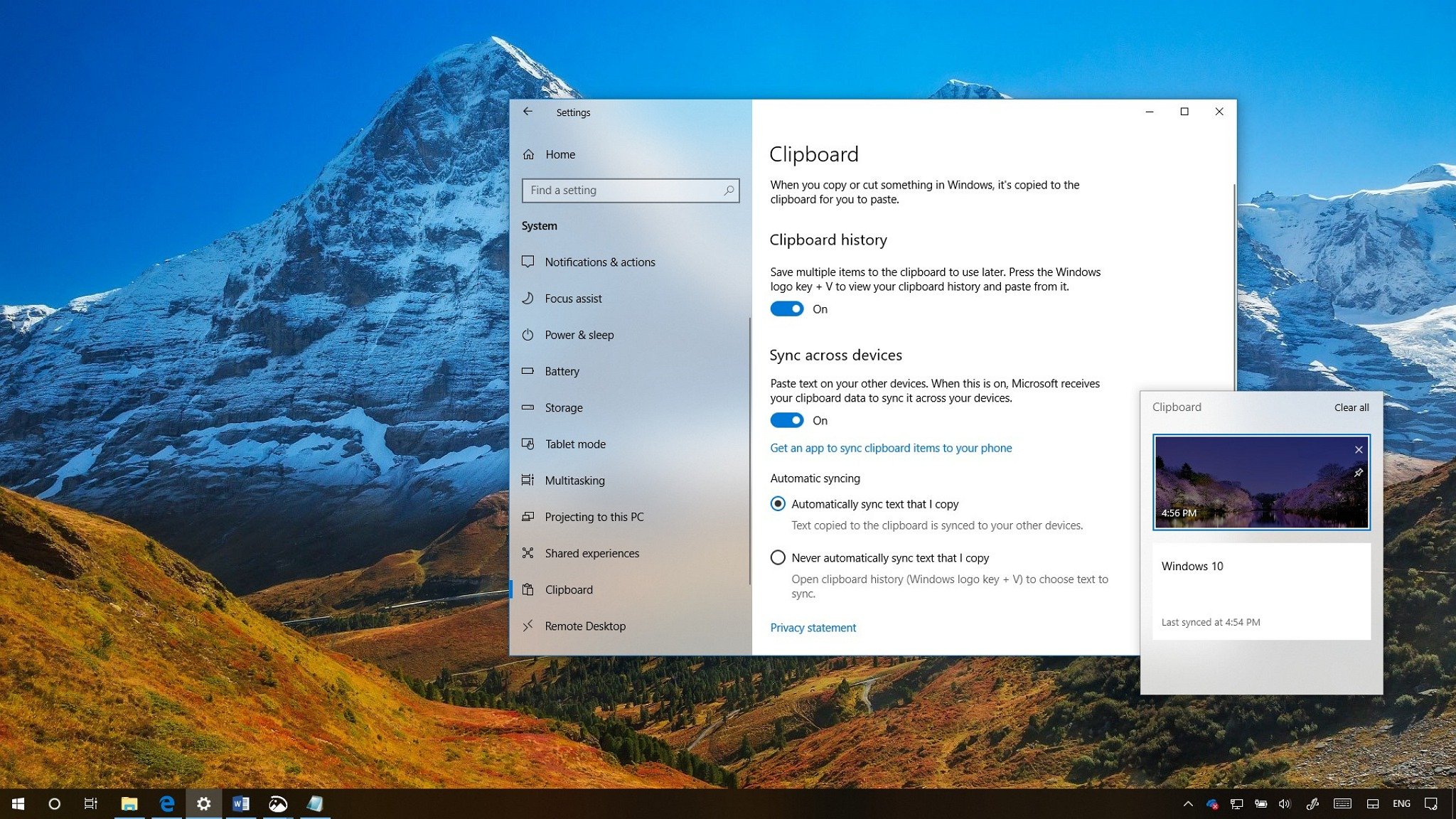The width and height of the screenshot is (1456, 819).
Task: Click the Find a setting search field
Action: (x=630, y=190)
